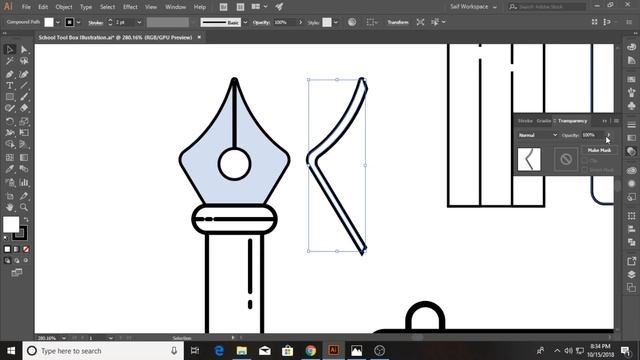Swap fill and stroke colors

(26, 220)
